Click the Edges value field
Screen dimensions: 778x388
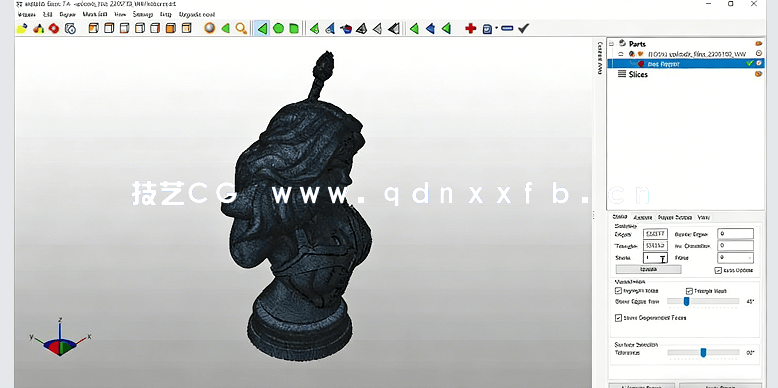655,234
